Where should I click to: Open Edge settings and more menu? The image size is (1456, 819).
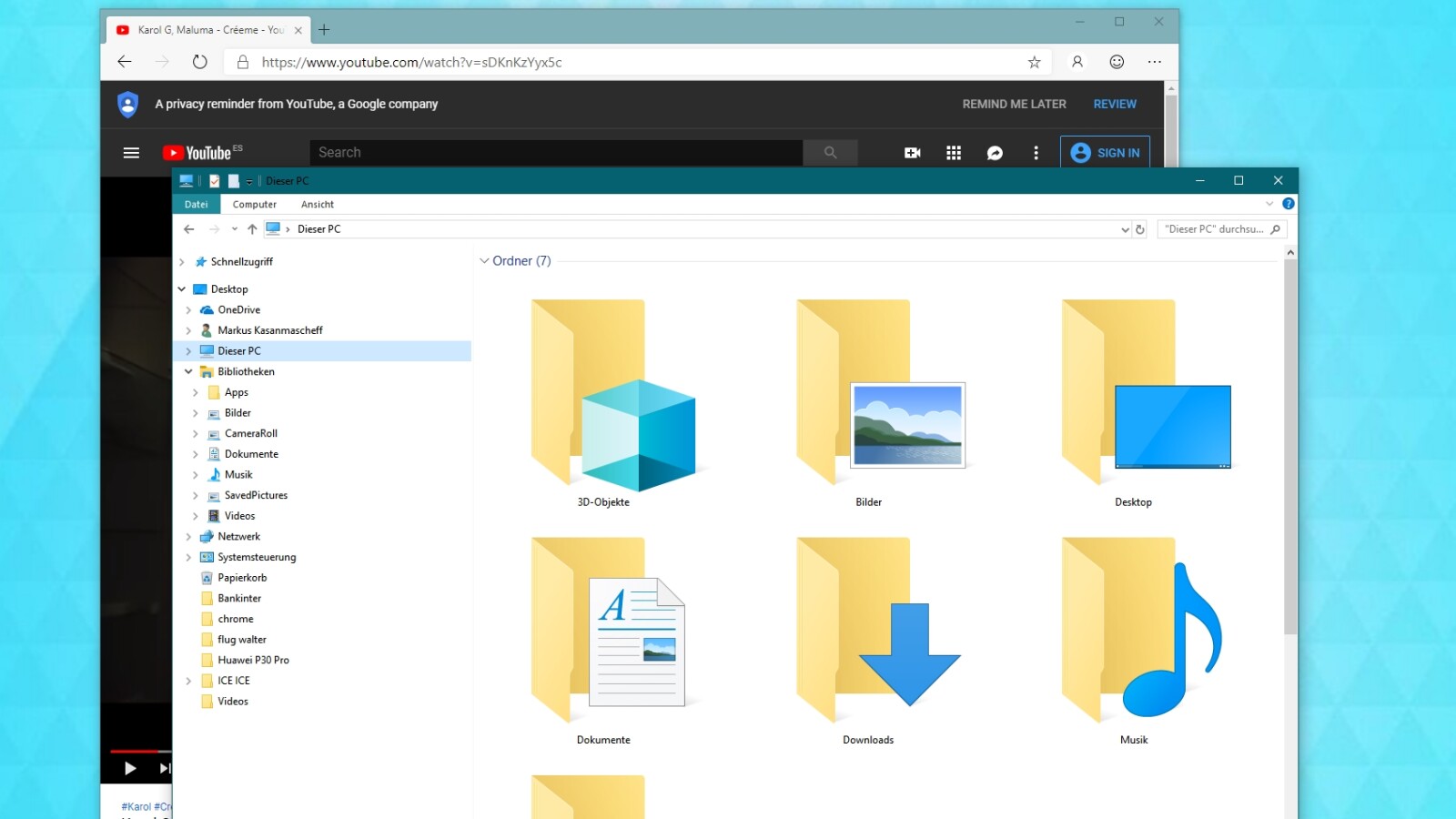1155,62
